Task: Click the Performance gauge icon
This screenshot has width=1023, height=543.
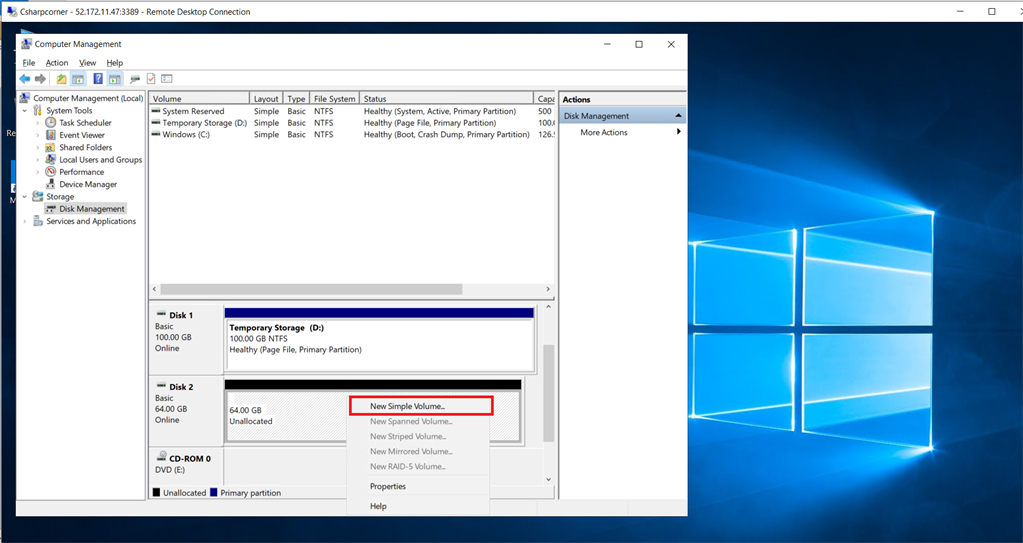Action: (x=50, y=172)
